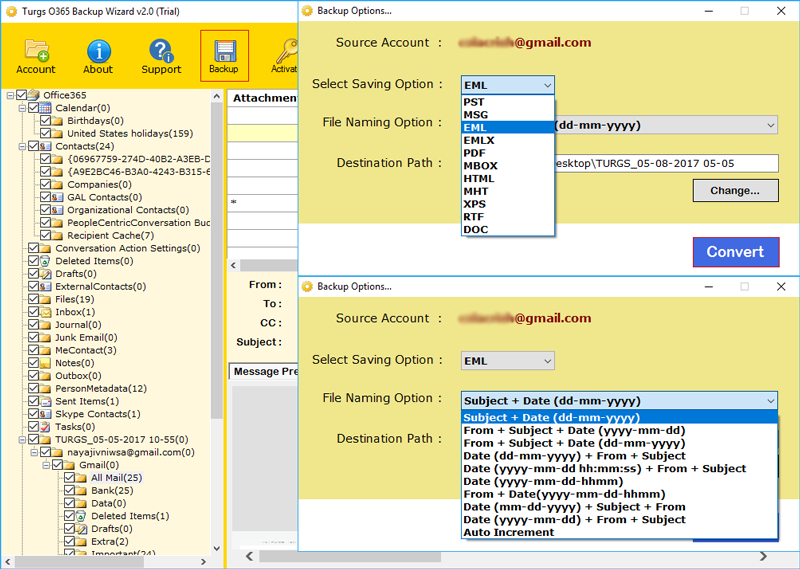Uncheck the Bank(25) checkbox
This screenshot has width=800, height=569.
(69, 490)
